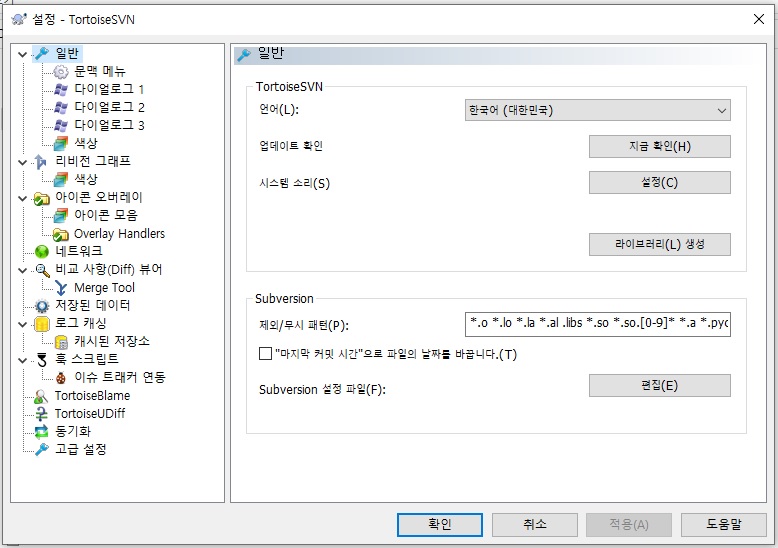
Task: Click the 취소 cancel button
Action: tap(534, 524)
